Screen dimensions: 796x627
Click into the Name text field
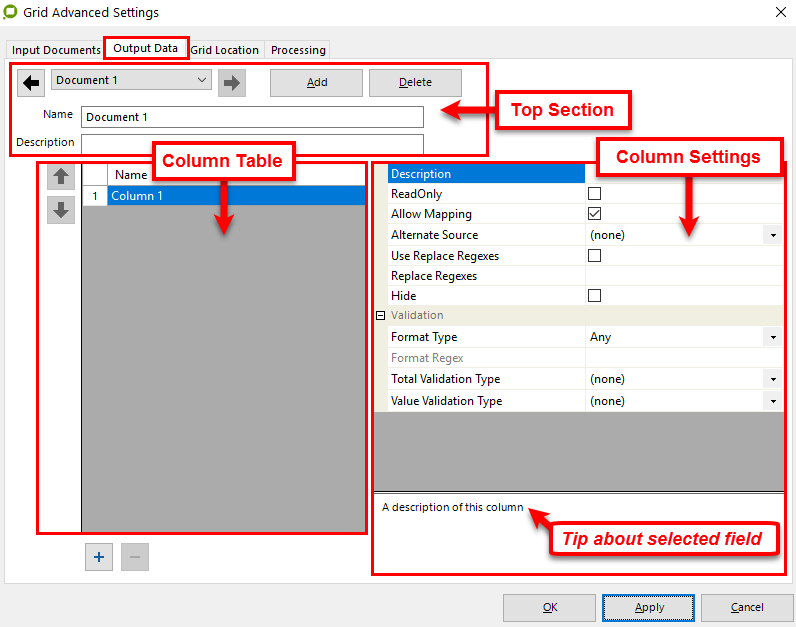252,117
